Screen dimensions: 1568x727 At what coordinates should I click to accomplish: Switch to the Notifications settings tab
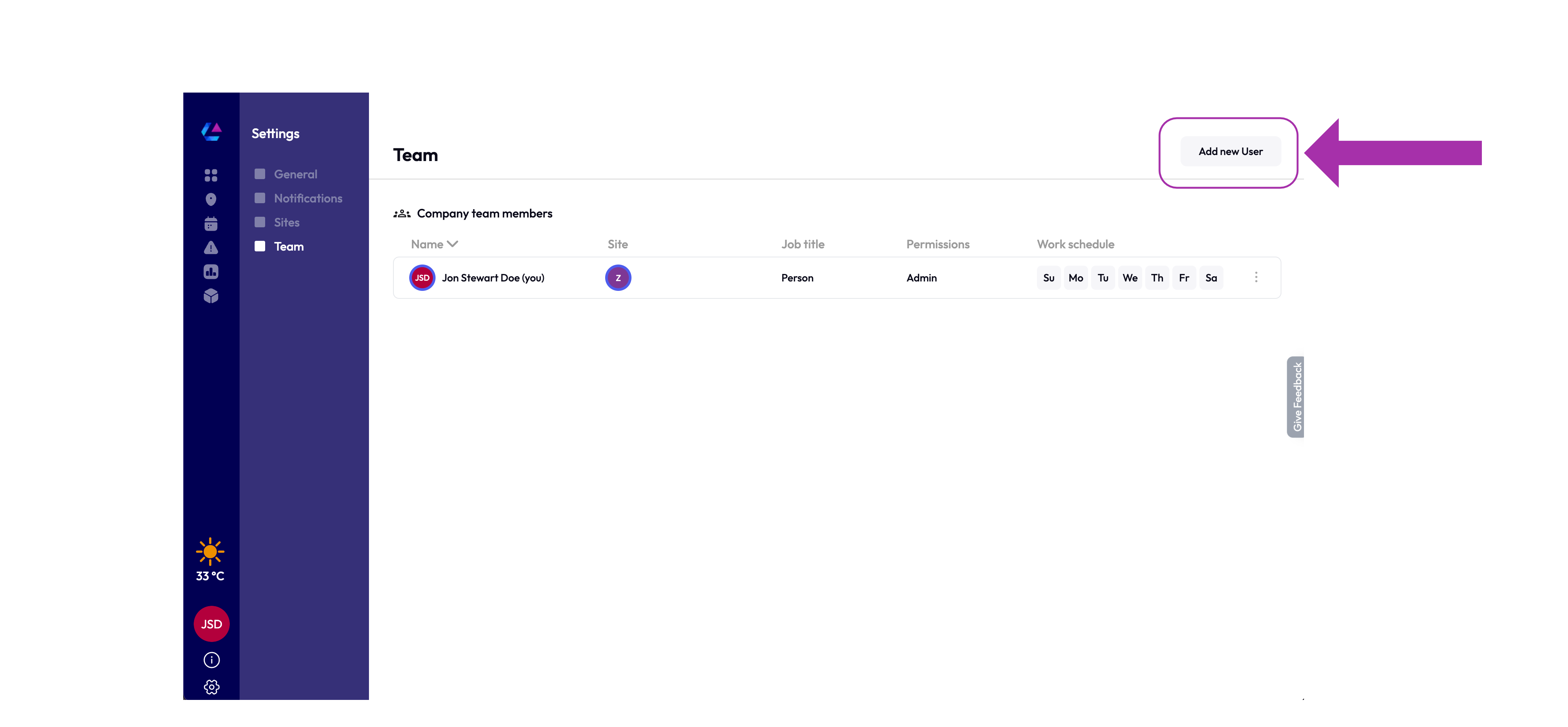[x=307, y=198]
